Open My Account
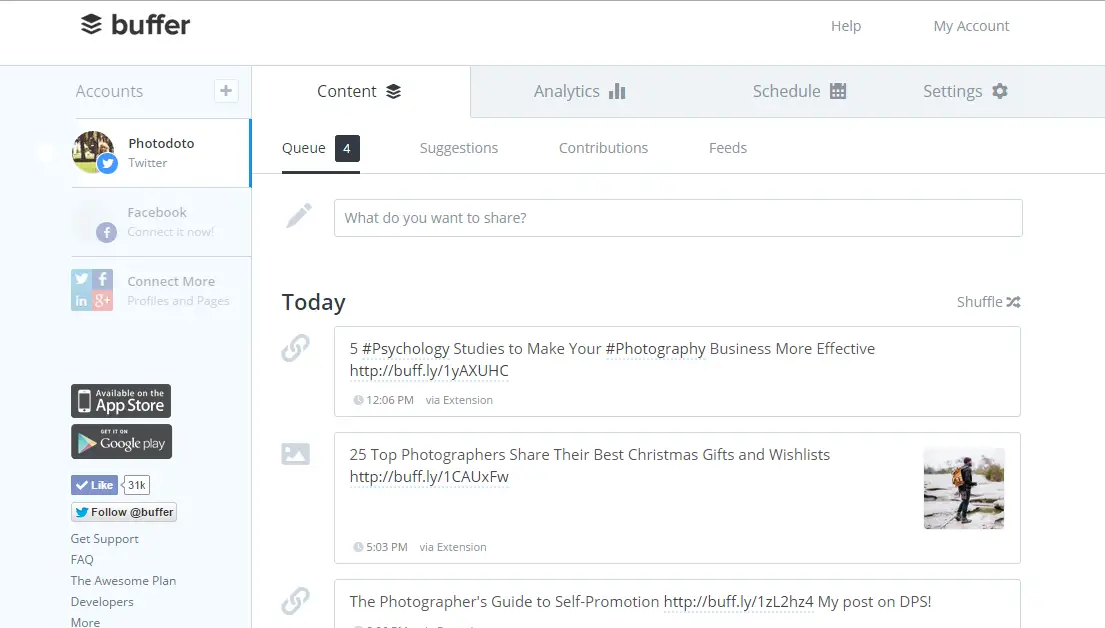1105x628 pixels. (971, 26)
